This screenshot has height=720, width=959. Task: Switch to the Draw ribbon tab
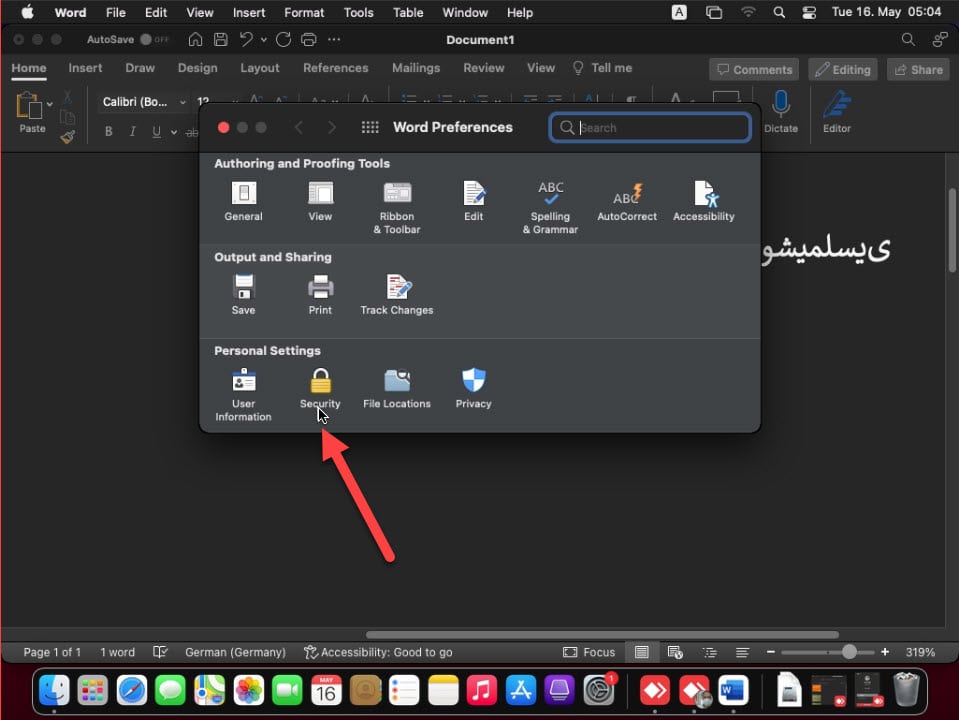pyautogui.click(x=140, y=68)
